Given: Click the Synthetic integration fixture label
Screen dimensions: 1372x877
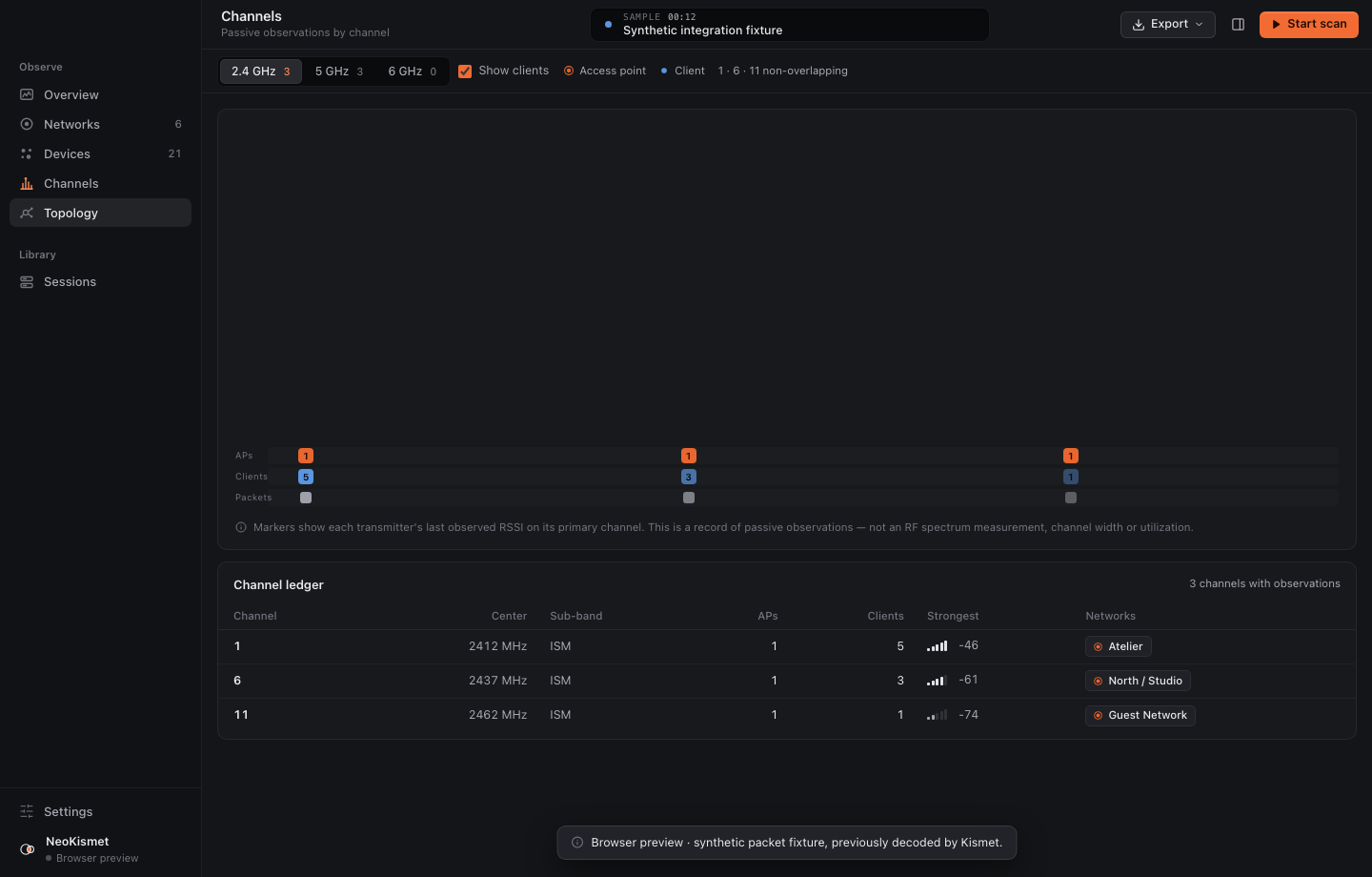Looking at the screenshot, I should click(702, 31).
